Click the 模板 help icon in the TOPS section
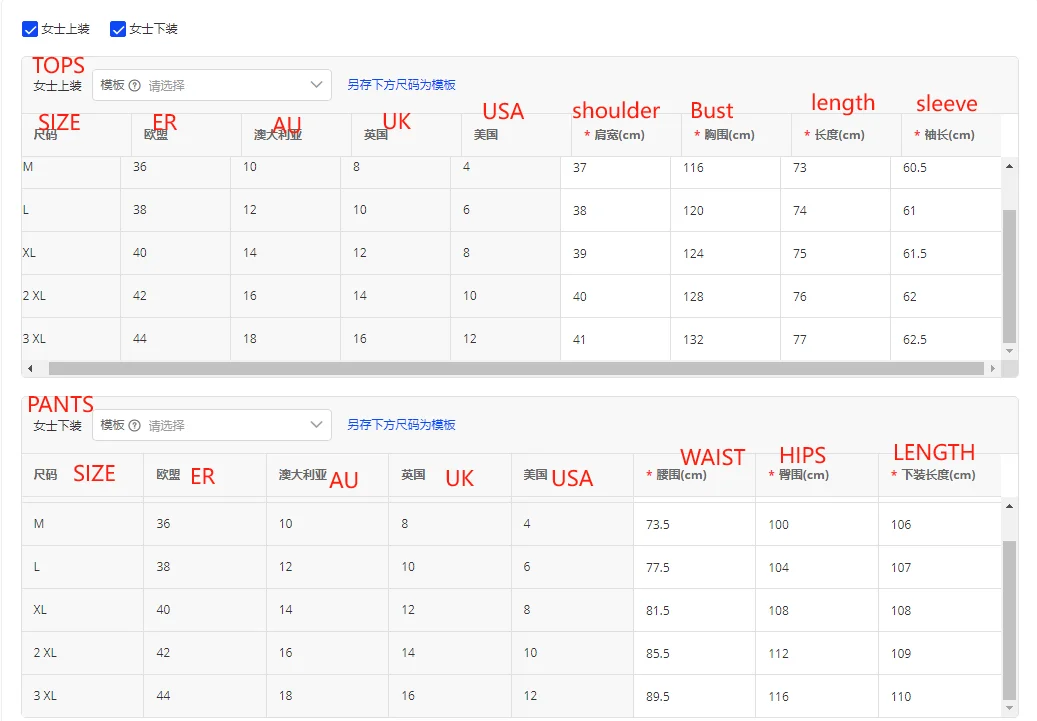Viewport: 1037px width, 721px height. (x=135, y=86)
